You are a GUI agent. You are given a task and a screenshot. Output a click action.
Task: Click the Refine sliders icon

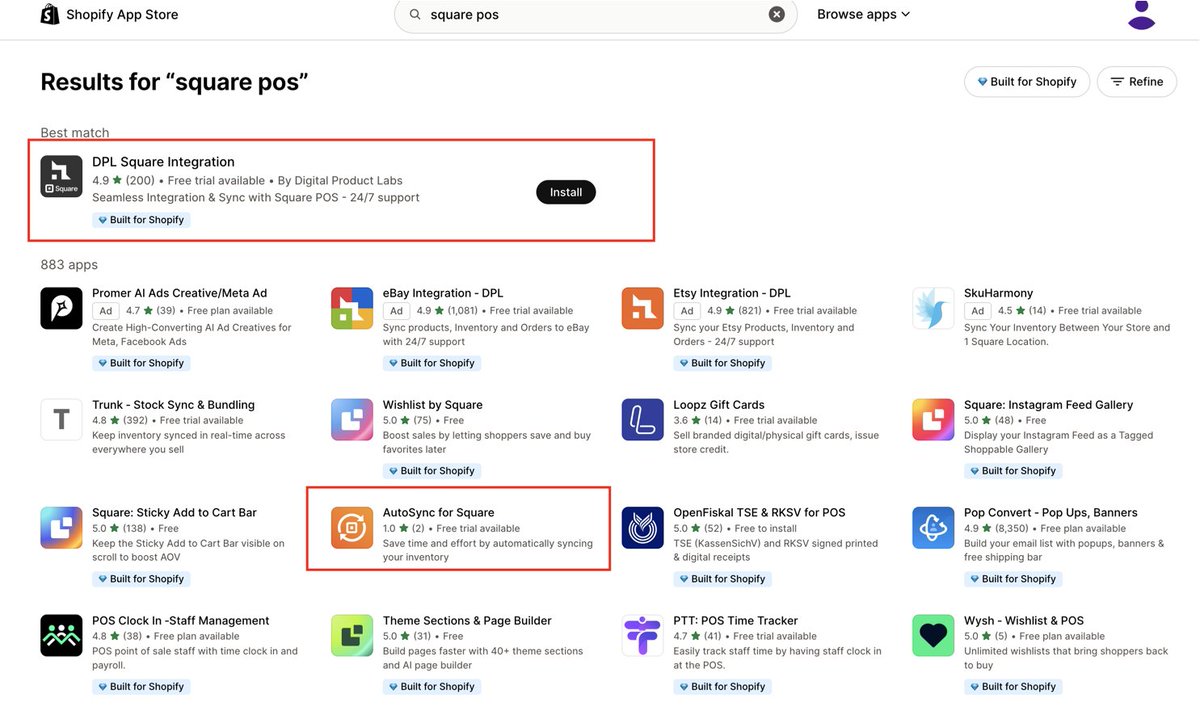[1117, 82]
